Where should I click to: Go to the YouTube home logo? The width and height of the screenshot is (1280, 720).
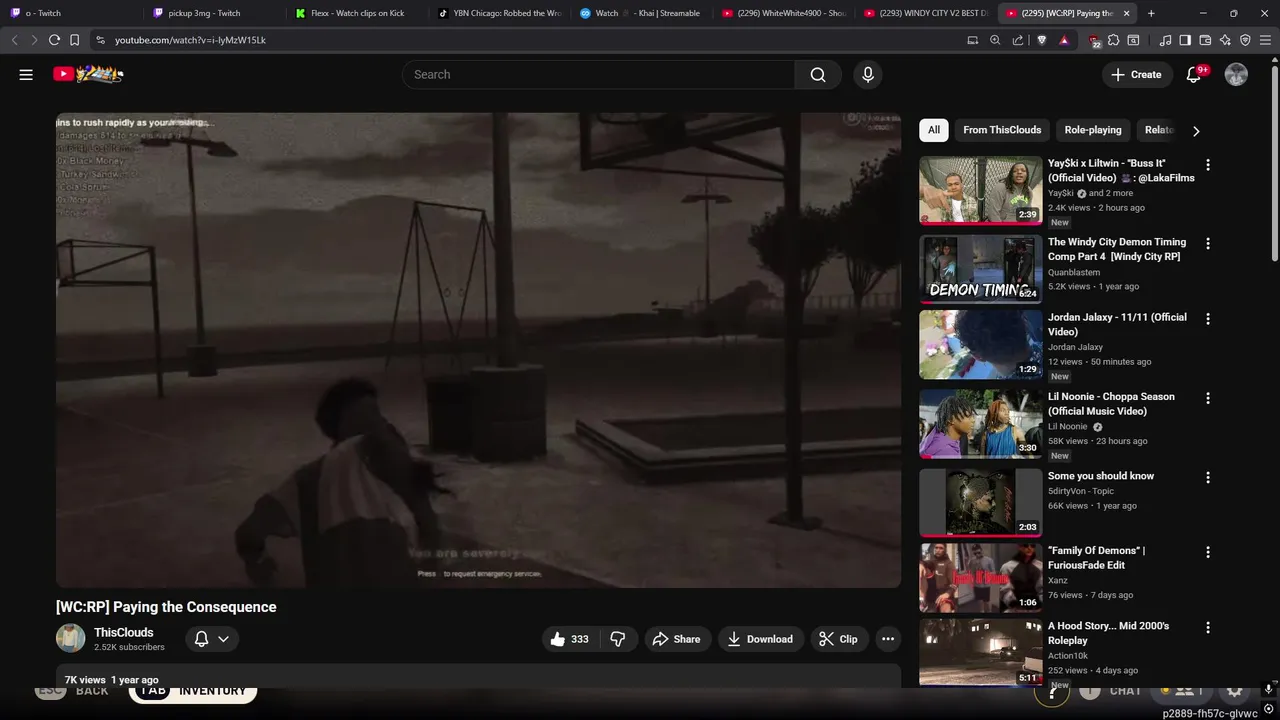click(89, 74)
